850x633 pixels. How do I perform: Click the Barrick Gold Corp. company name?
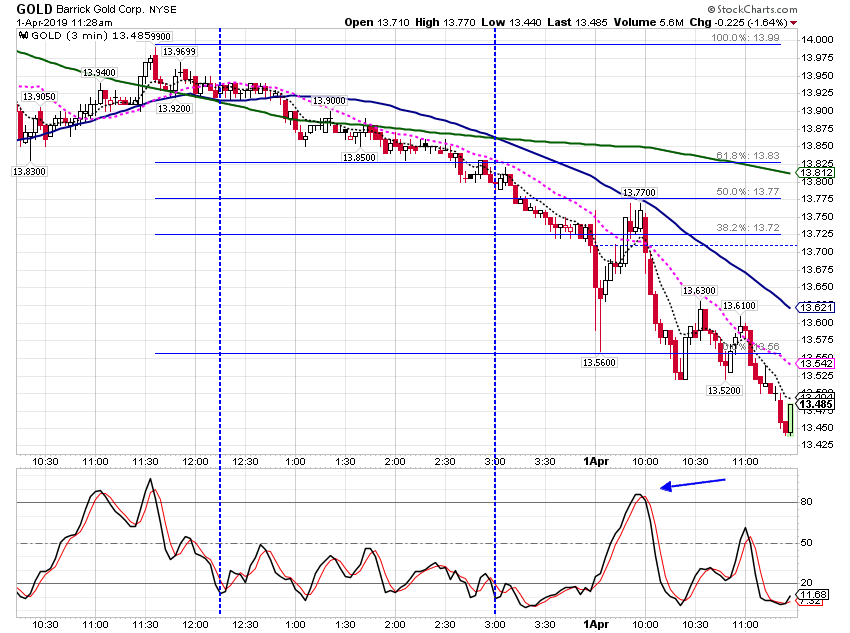point(101,10)
